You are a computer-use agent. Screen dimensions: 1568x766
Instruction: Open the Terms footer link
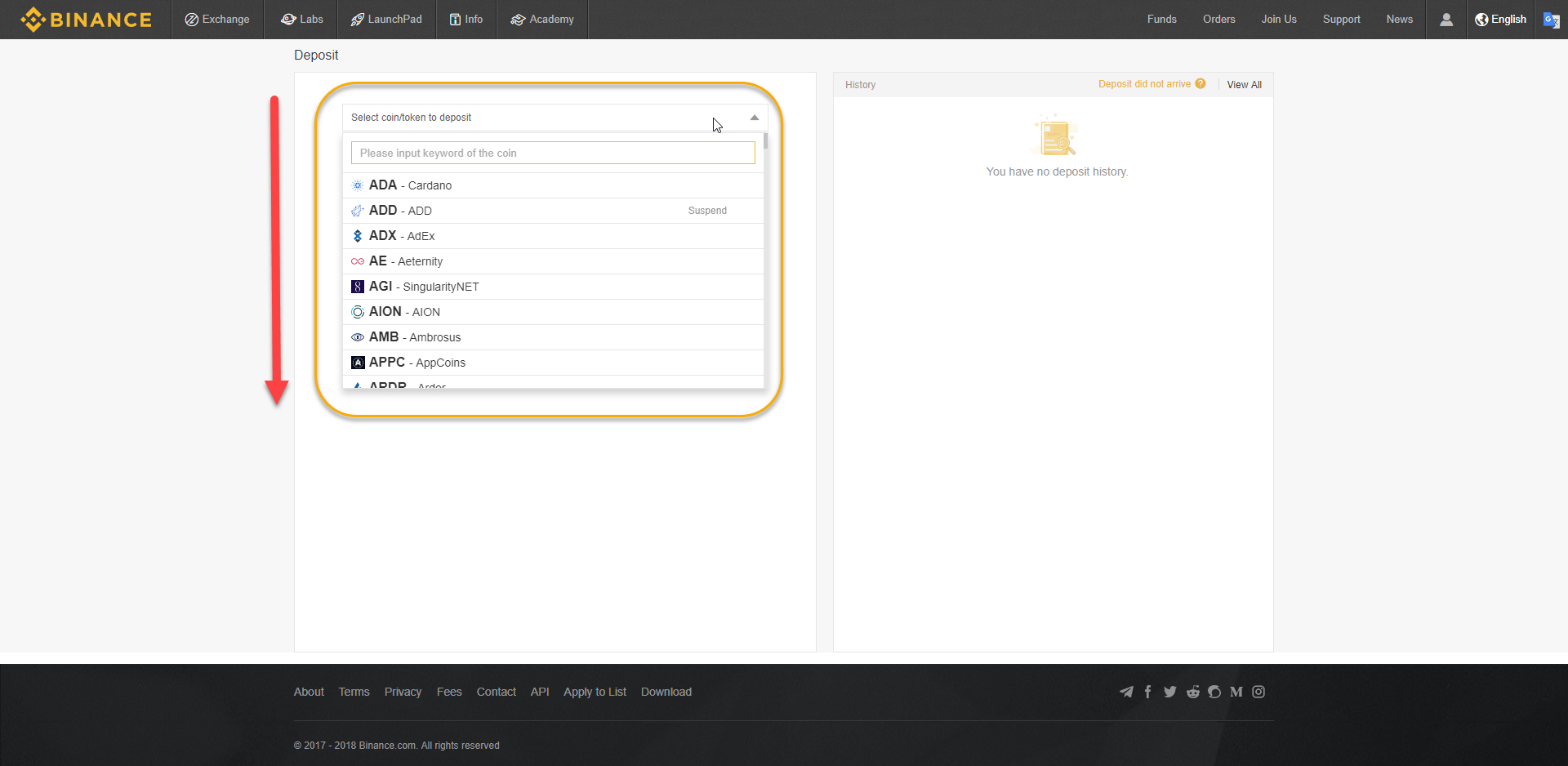click(x=354, y=692)
